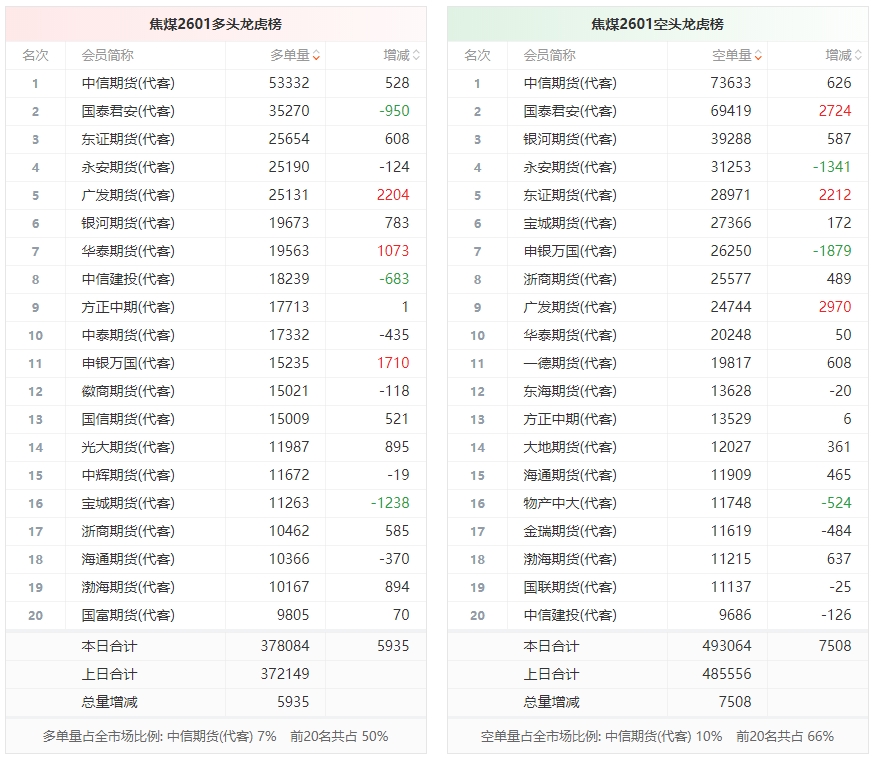Select 国信期货(代客) row name

click(128, 419)
